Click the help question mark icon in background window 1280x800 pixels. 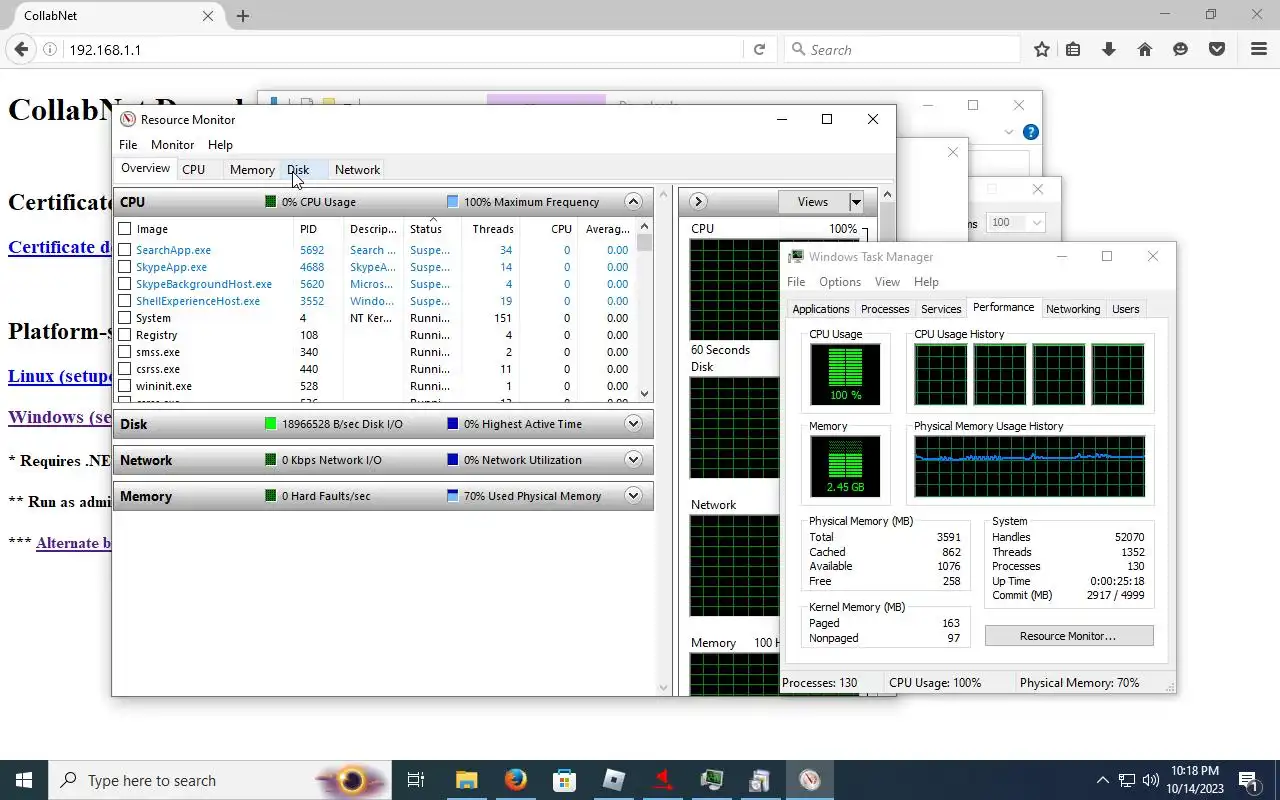coord(1031,132)
